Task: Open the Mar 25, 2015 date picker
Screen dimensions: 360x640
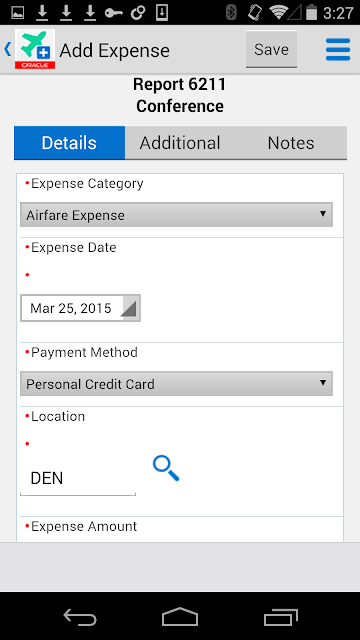Action: coord(80,308)
